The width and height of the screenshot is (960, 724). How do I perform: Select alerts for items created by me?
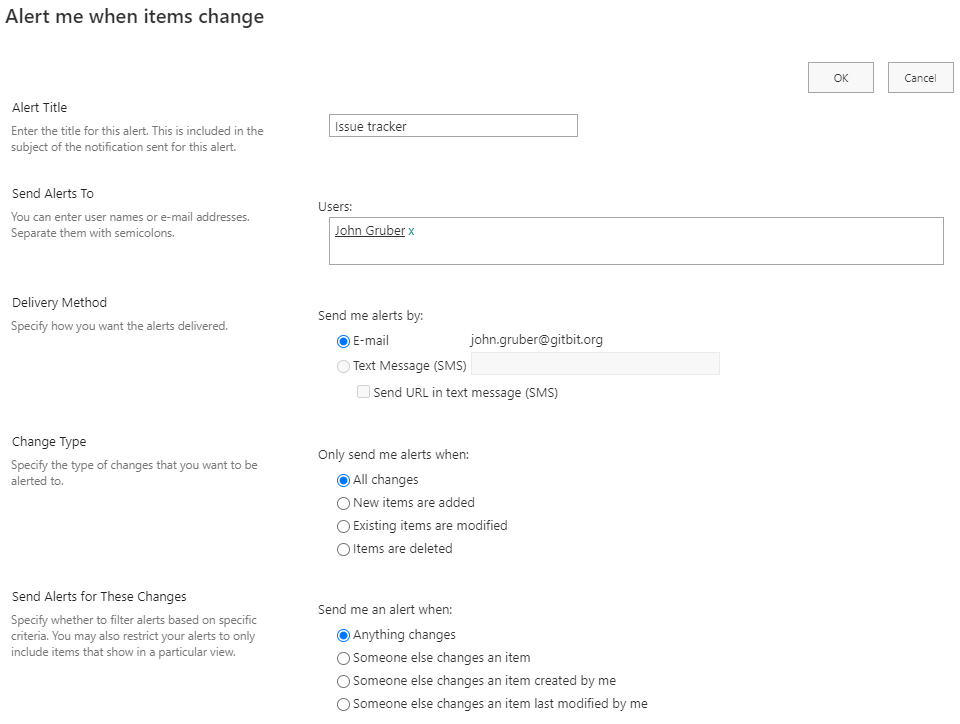click(343, 681)
